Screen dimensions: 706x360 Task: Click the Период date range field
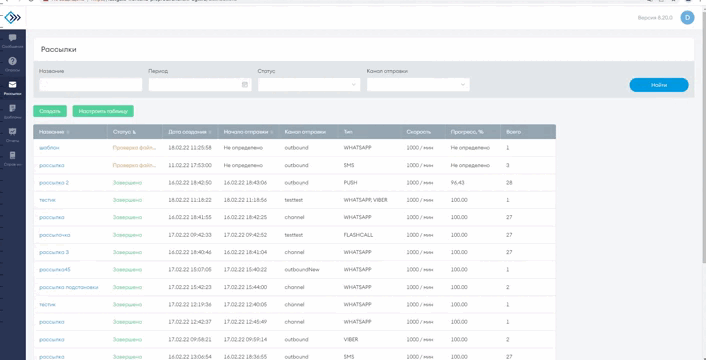tap(200, 85)
